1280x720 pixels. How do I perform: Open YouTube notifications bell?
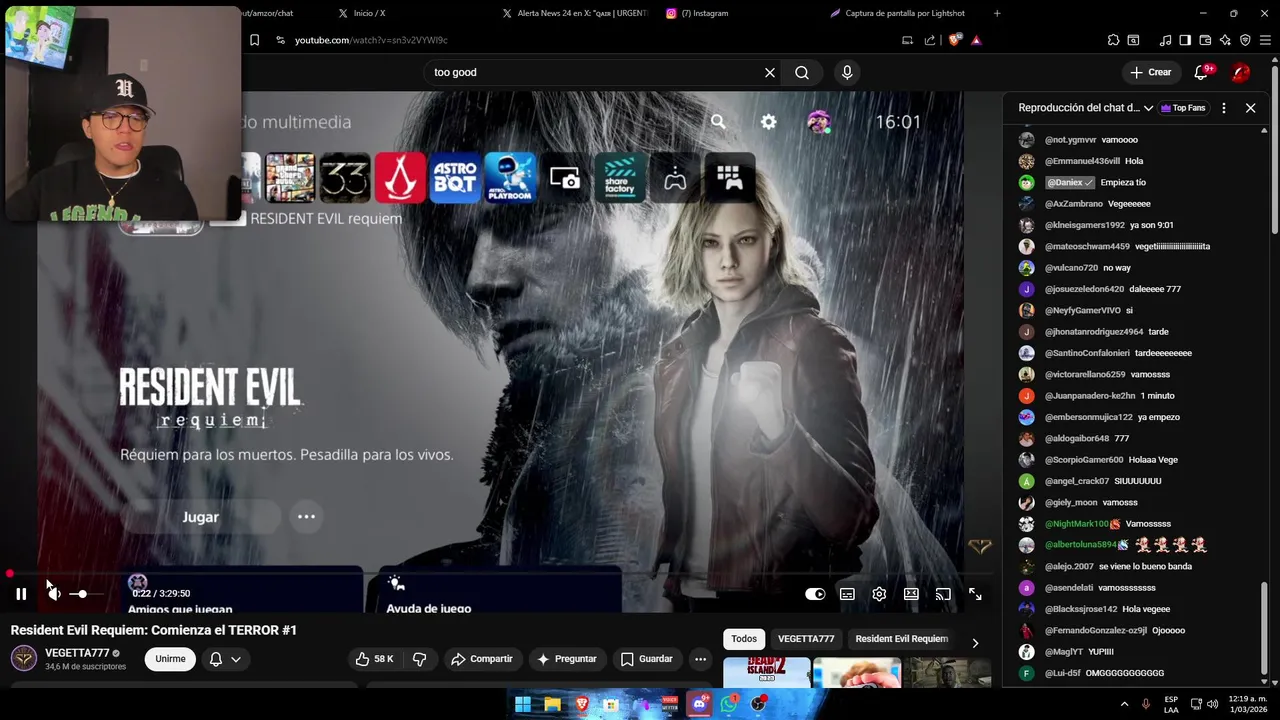click(1203, 72)
